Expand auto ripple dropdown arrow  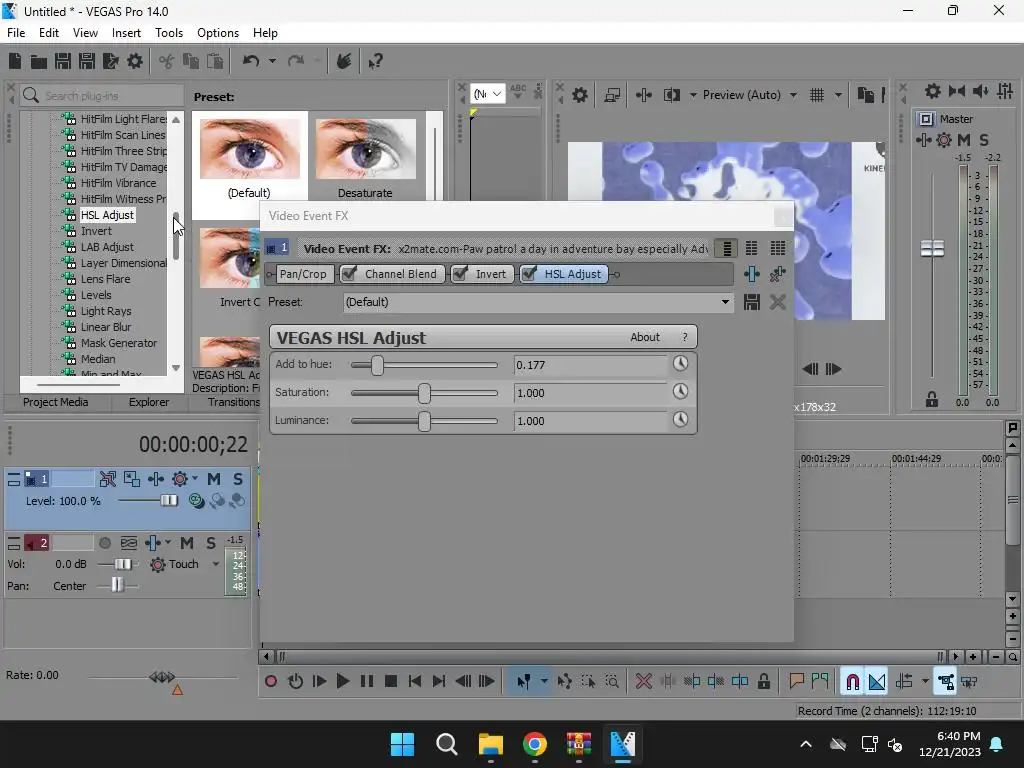pyautogui.click(x=925, y=681)
